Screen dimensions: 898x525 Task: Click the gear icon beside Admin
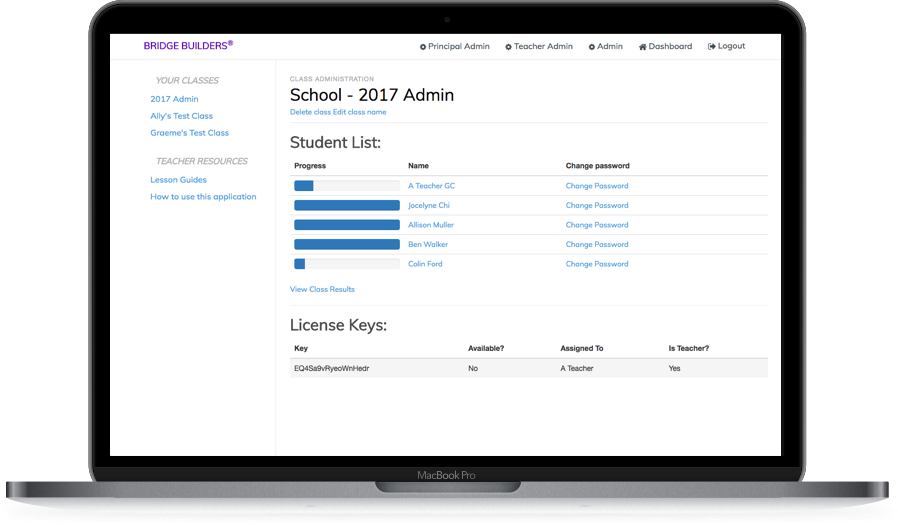(592, 47)
